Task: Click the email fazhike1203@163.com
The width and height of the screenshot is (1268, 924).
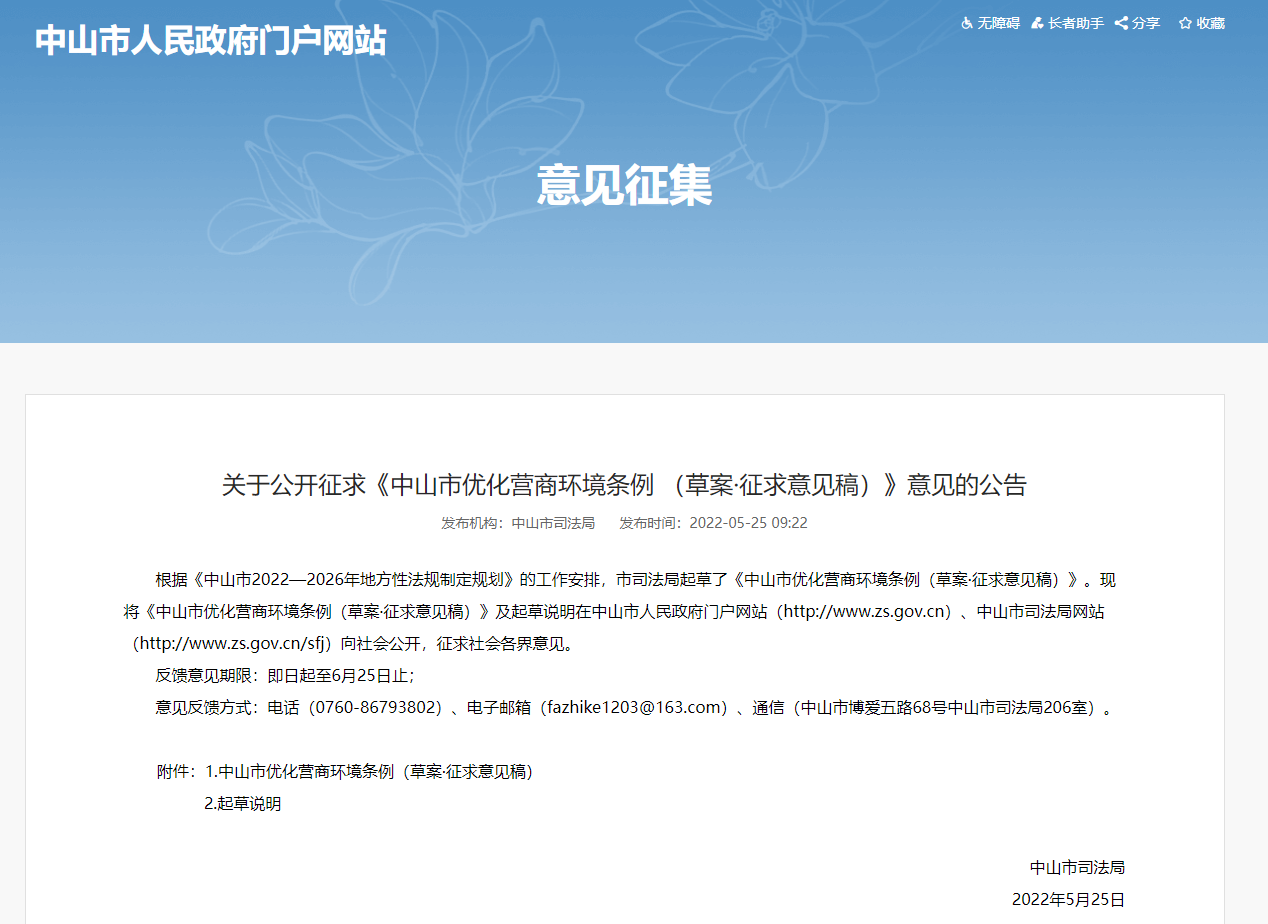Action: coord(635,708)
